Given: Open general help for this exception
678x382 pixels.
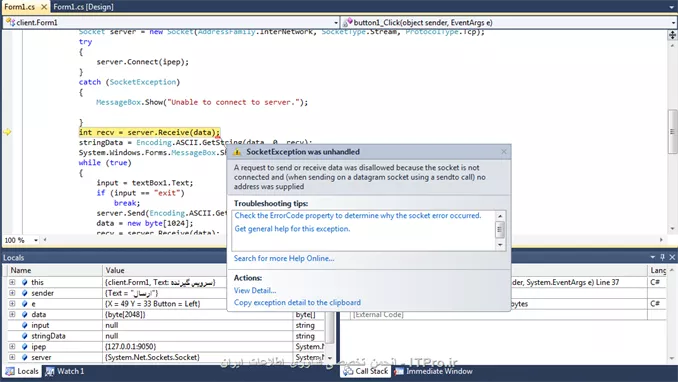Looking at the screenshot, I should point(292,228).
